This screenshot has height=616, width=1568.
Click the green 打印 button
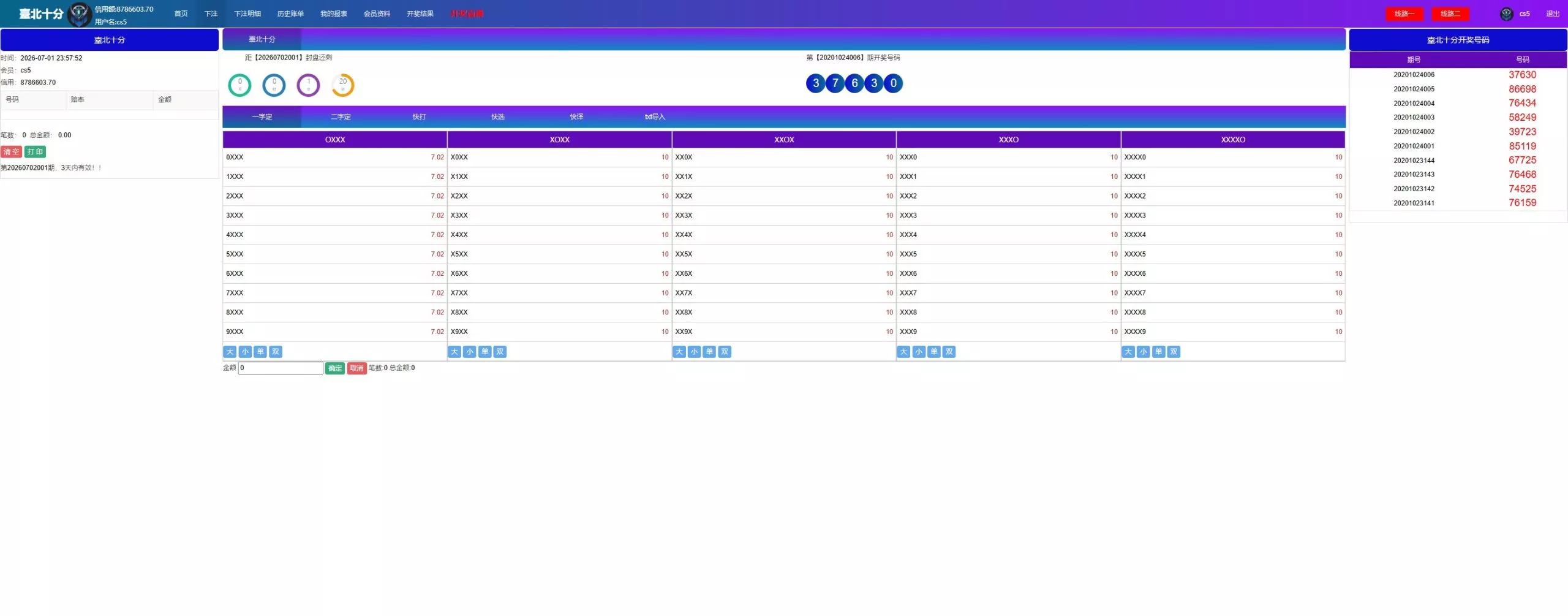[35, 151]
